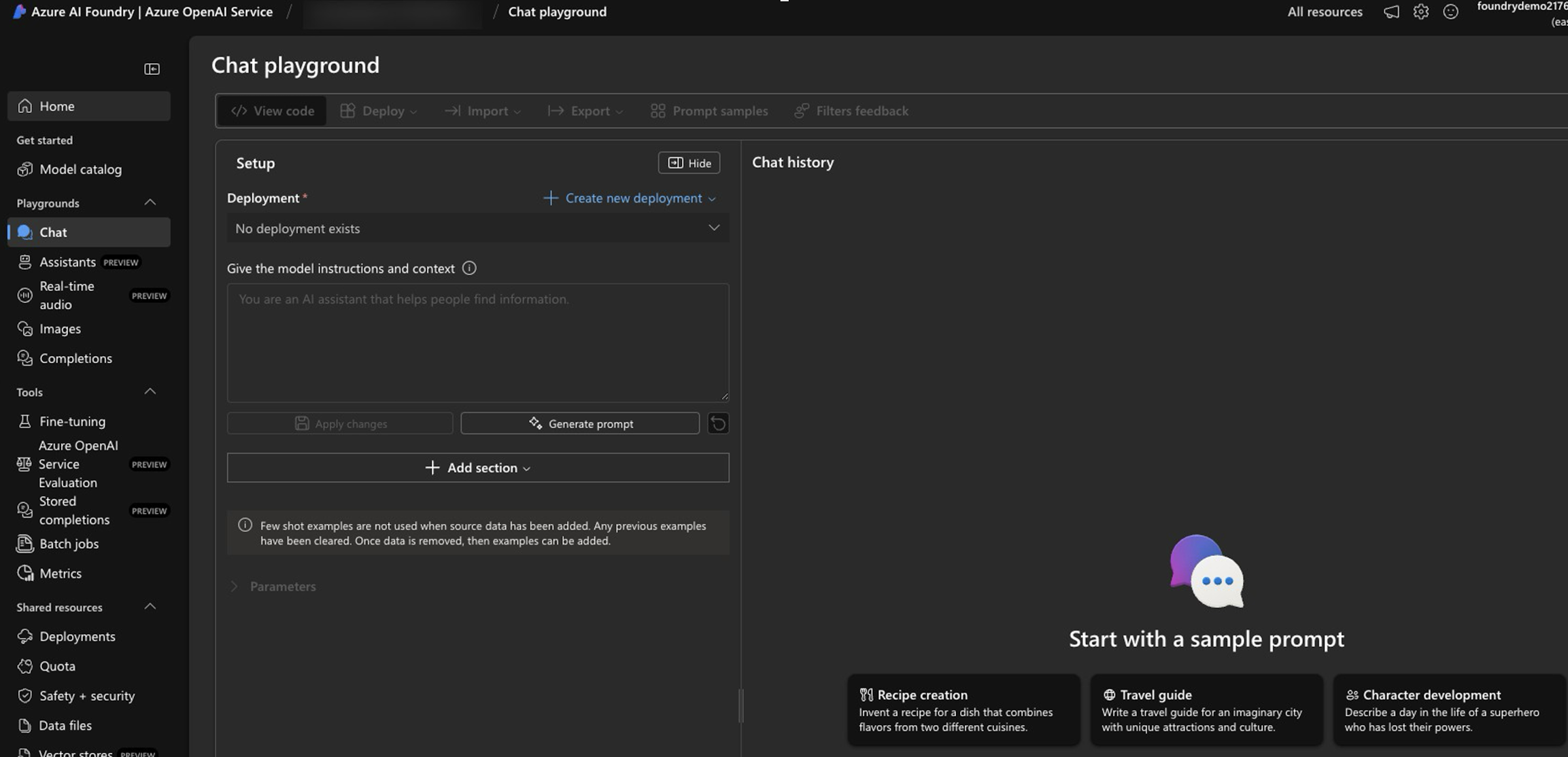
Task: Click the Chat bubble sidebar icon
Action: 25,232
